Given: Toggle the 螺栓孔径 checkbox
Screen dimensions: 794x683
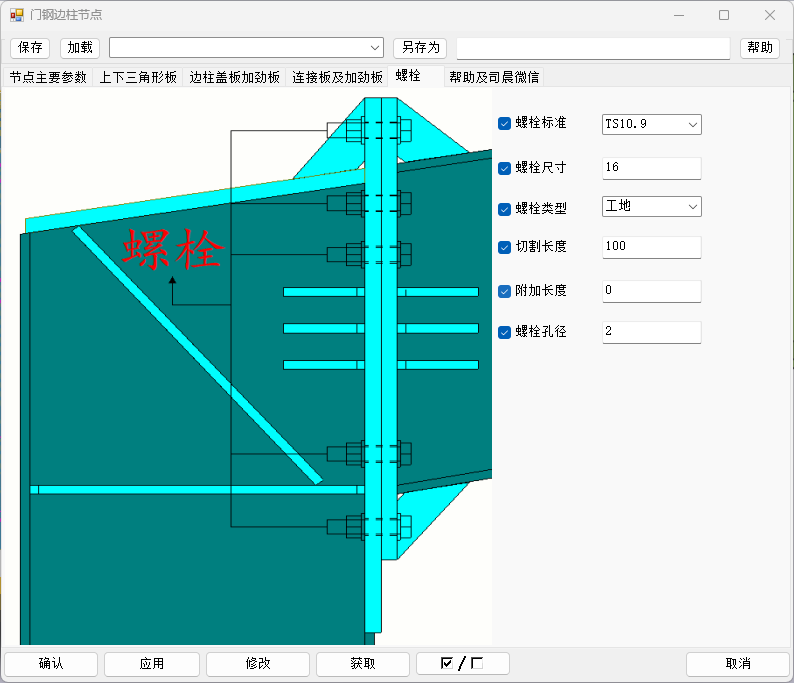Looking at the screenshot, I should tap(505, 332).
